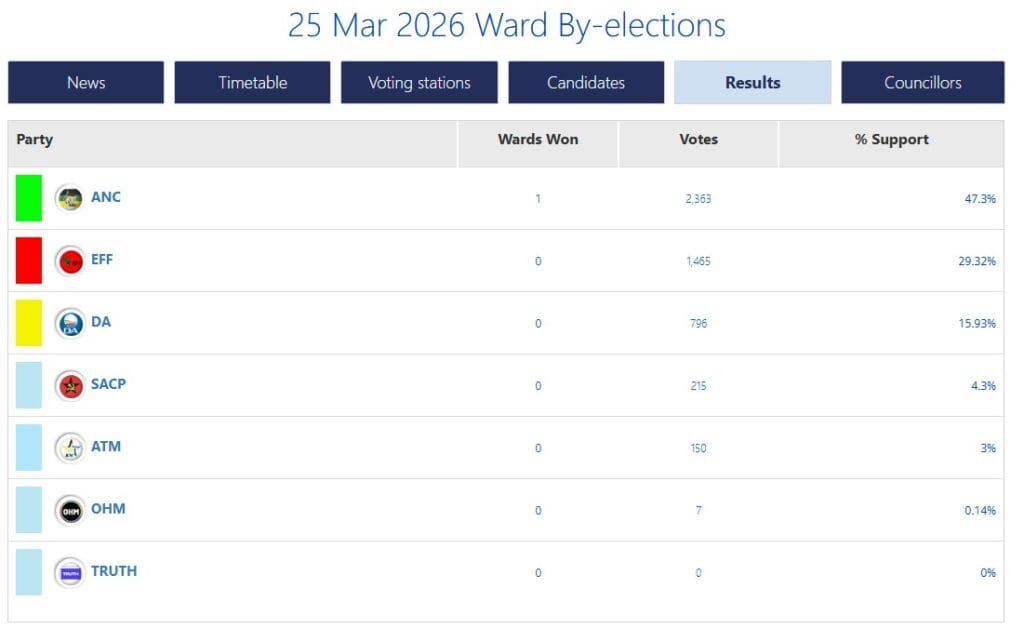Image resolution: width=1024 pixels, height=629 pixels.
Task: Click the EFF party logo icon
Action: [70, 261]
